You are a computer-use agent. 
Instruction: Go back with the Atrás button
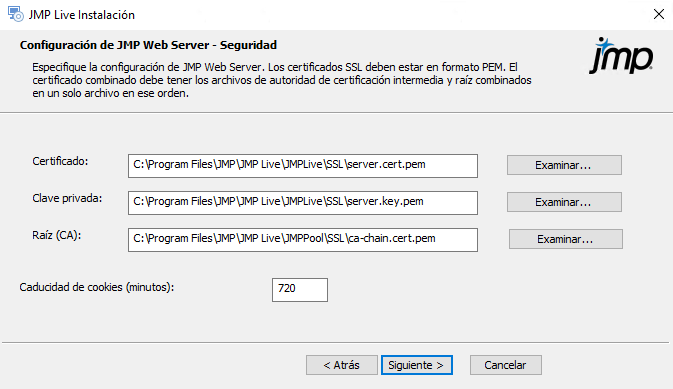point(342,365)
